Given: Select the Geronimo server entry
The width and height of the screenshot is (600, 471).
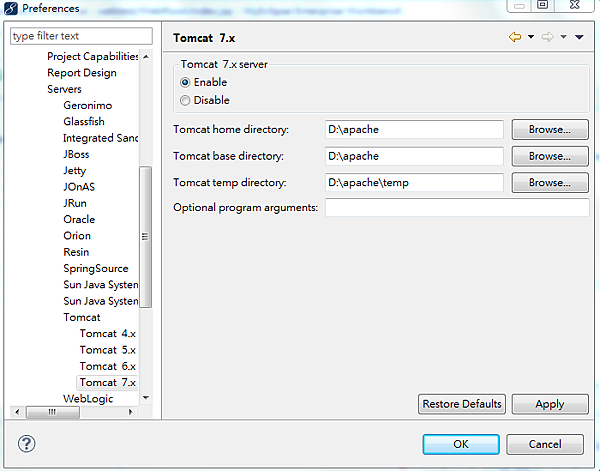Looking at the screenshot, I should pos(88,106).
